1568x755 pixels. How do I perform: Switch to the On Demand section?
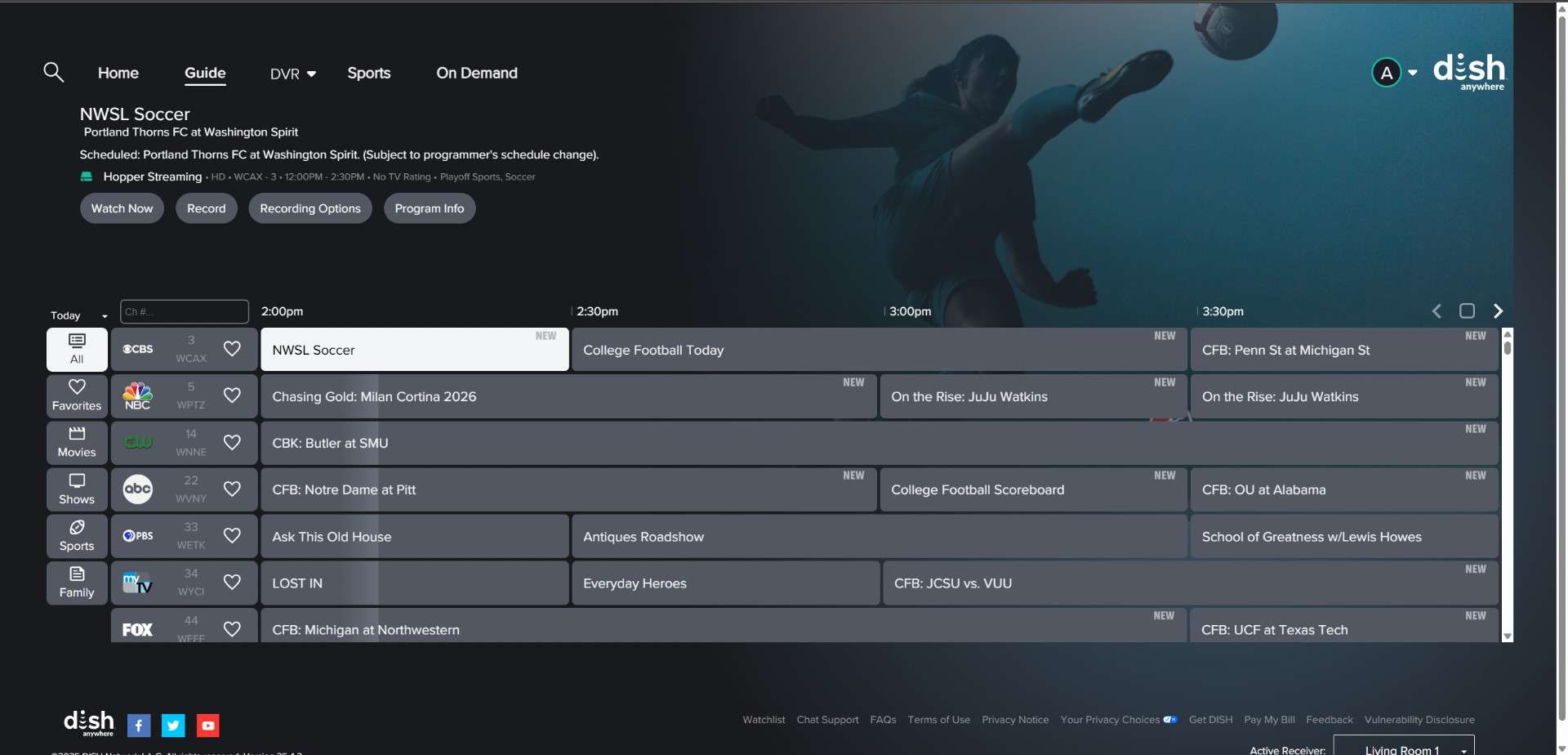pyautogui.click(x=477, y=73)
